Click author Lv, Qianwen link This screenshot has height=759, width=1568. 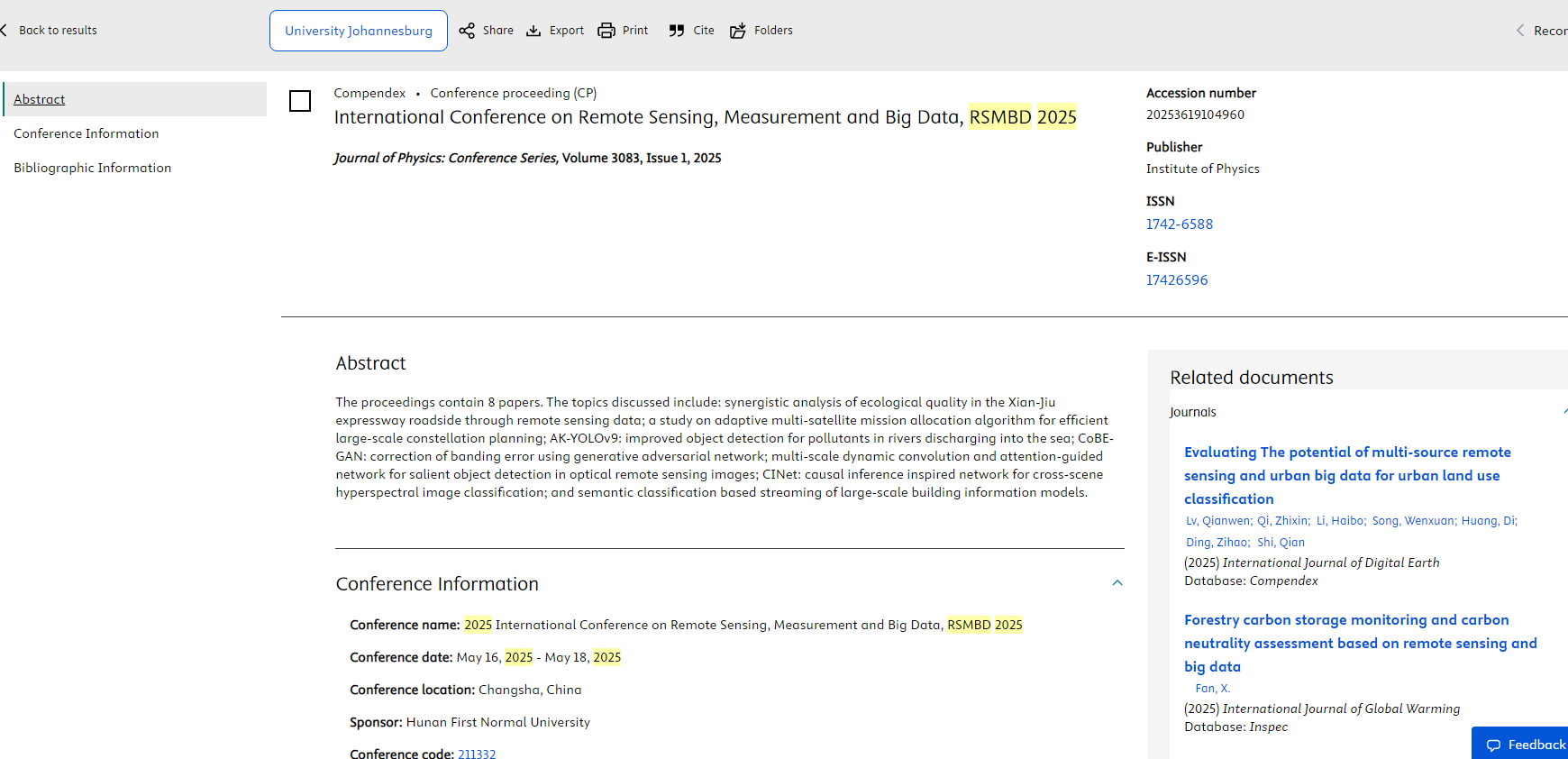tap(1217, 521)
